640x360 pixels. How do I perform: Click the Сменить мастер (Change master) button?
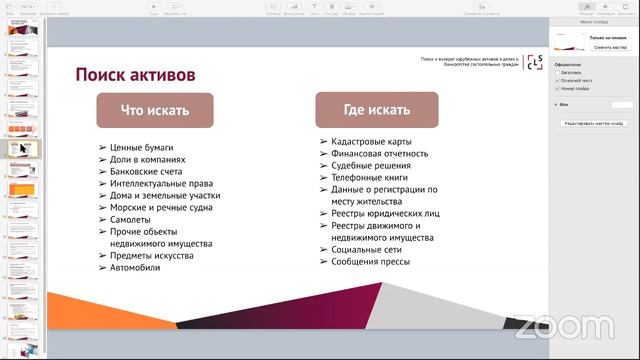610,47
